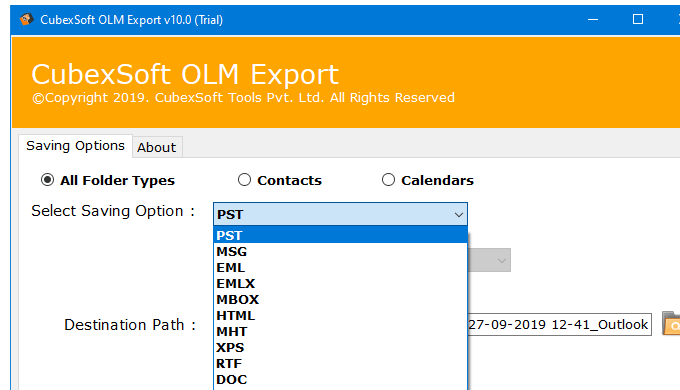Click the Select Saving Option label
Viewport: 680px width, 390px height.
pos(113,211)
